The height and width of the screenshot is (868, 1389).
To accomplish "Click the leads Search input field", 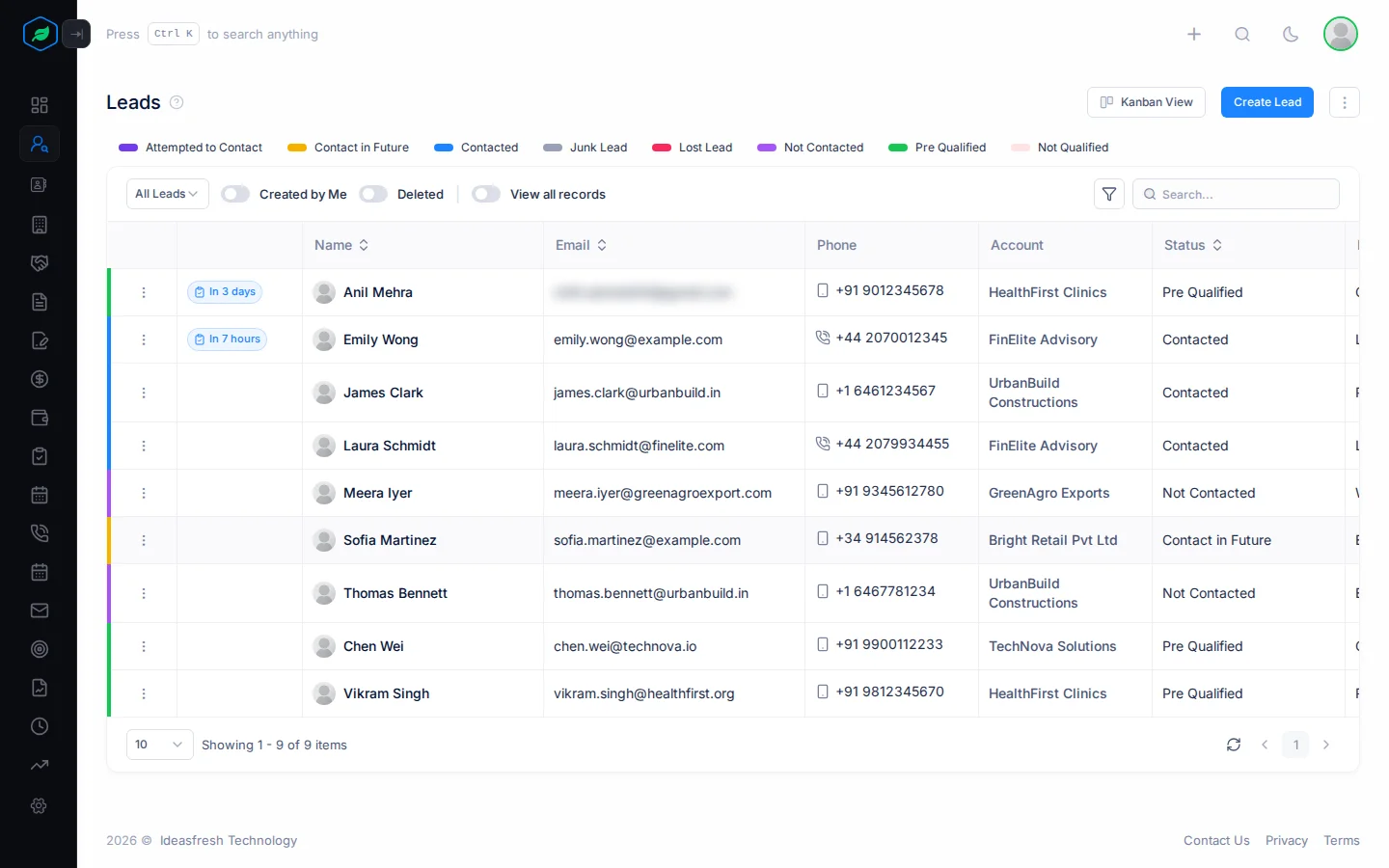I will (x=1236, y=194).
